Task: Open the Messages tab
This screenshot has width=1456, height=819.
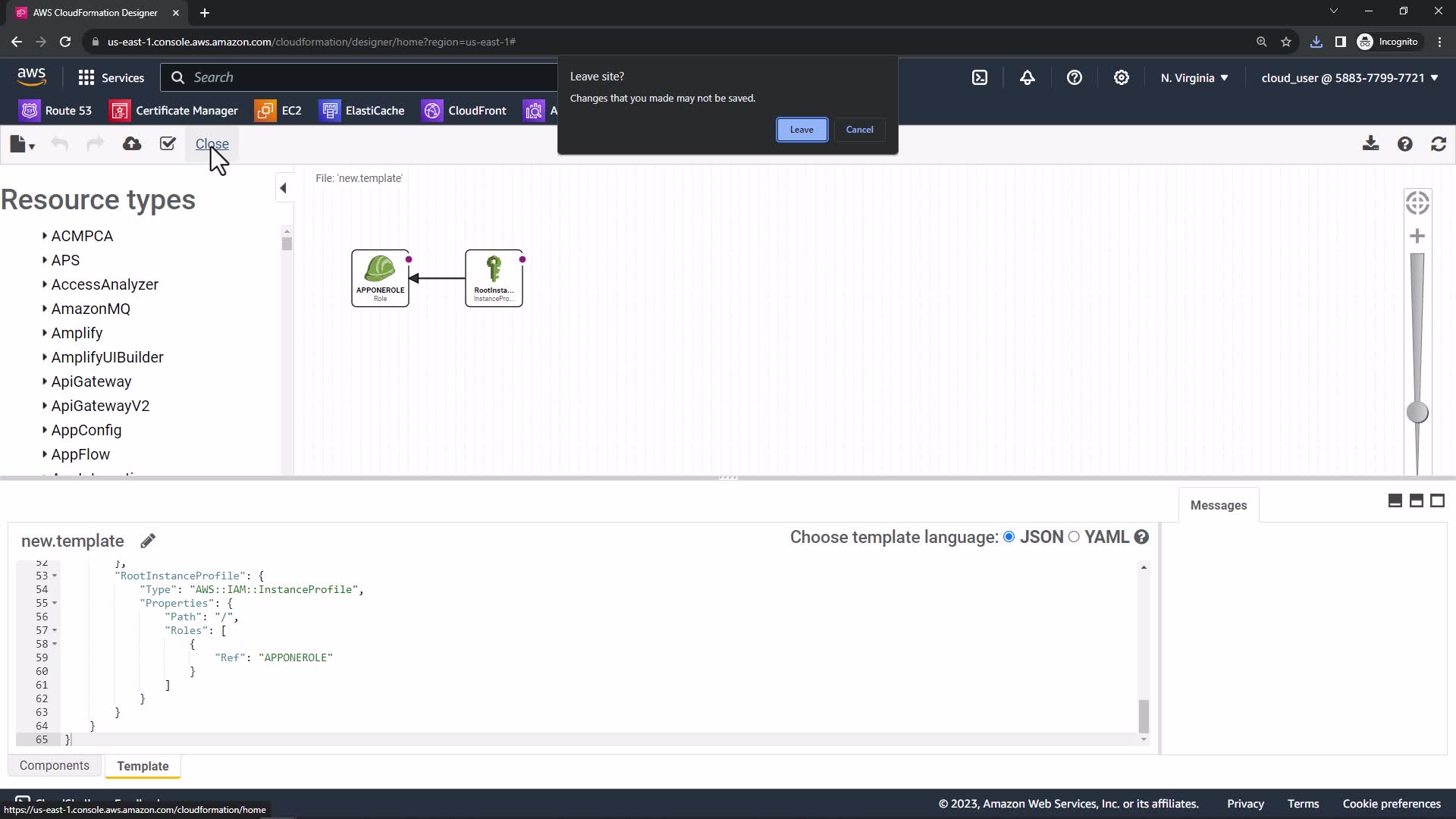Action: coord(1218,505)
